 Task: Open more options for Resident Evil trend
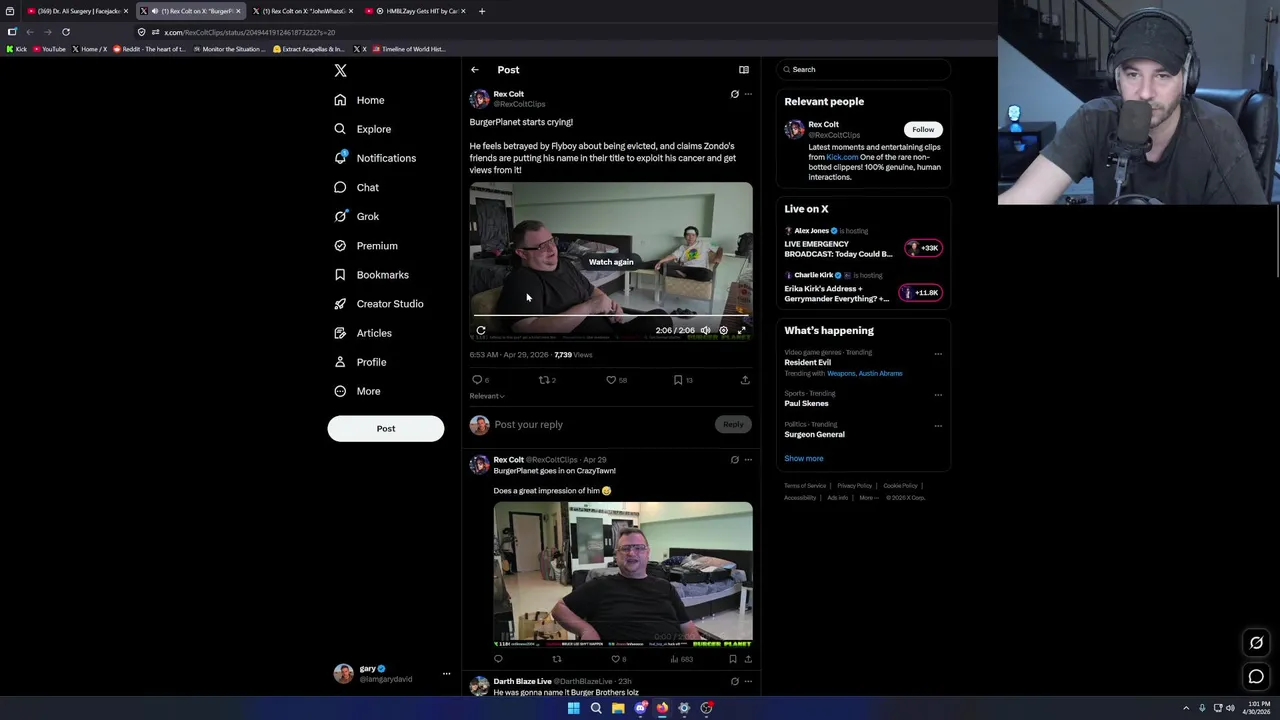click(x=938, y=353)
